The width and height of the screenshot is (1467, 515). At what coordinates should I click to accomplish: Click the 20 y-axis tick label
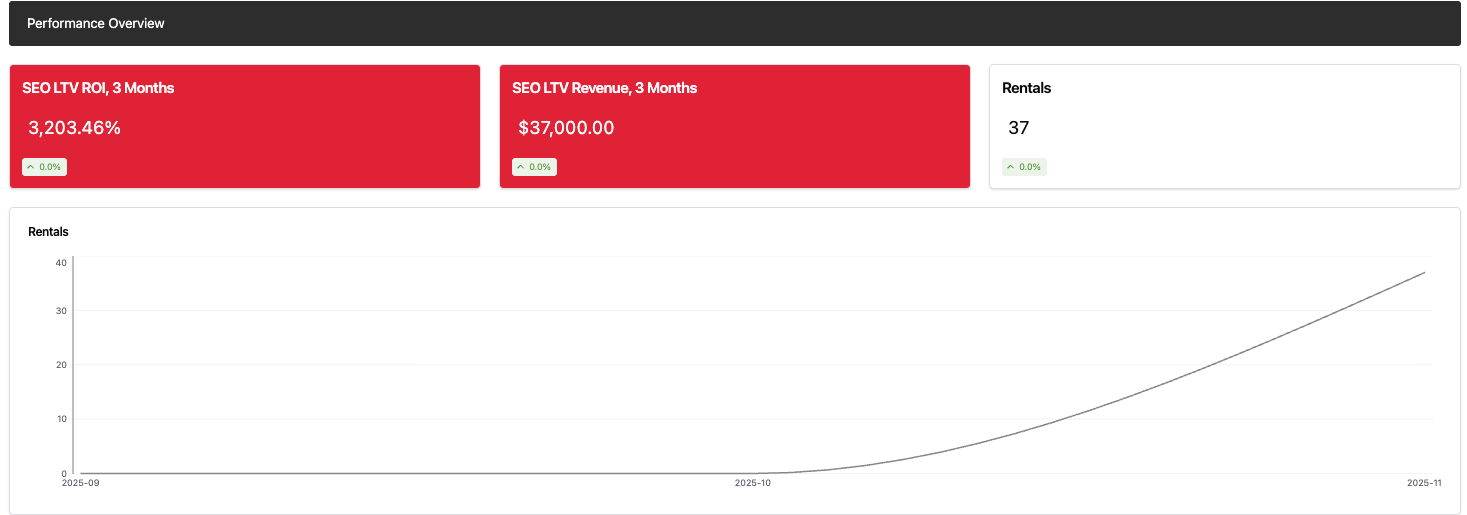click(x=61, y=365)
